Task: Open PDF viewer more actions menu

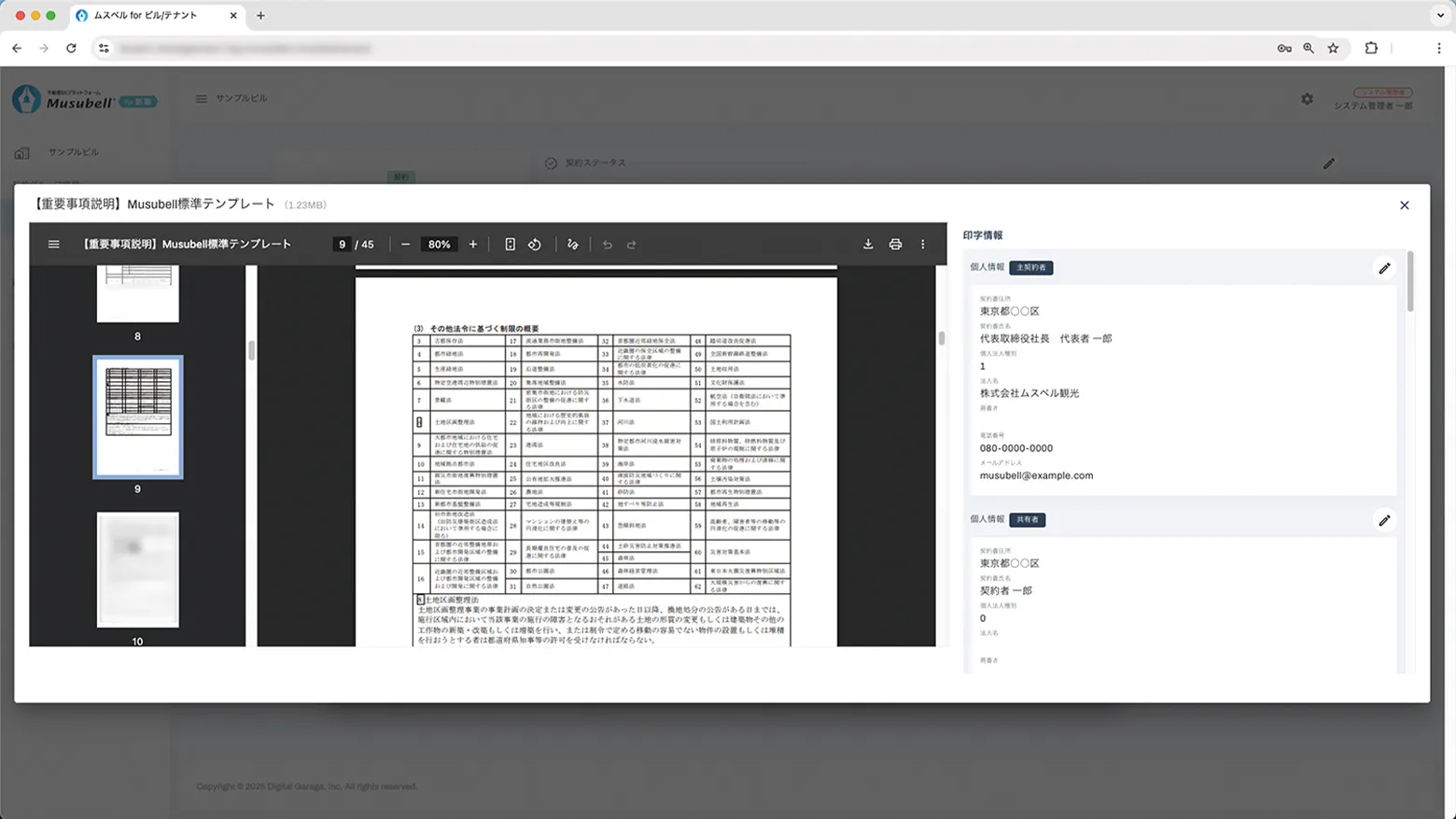Action: [923, 245]
